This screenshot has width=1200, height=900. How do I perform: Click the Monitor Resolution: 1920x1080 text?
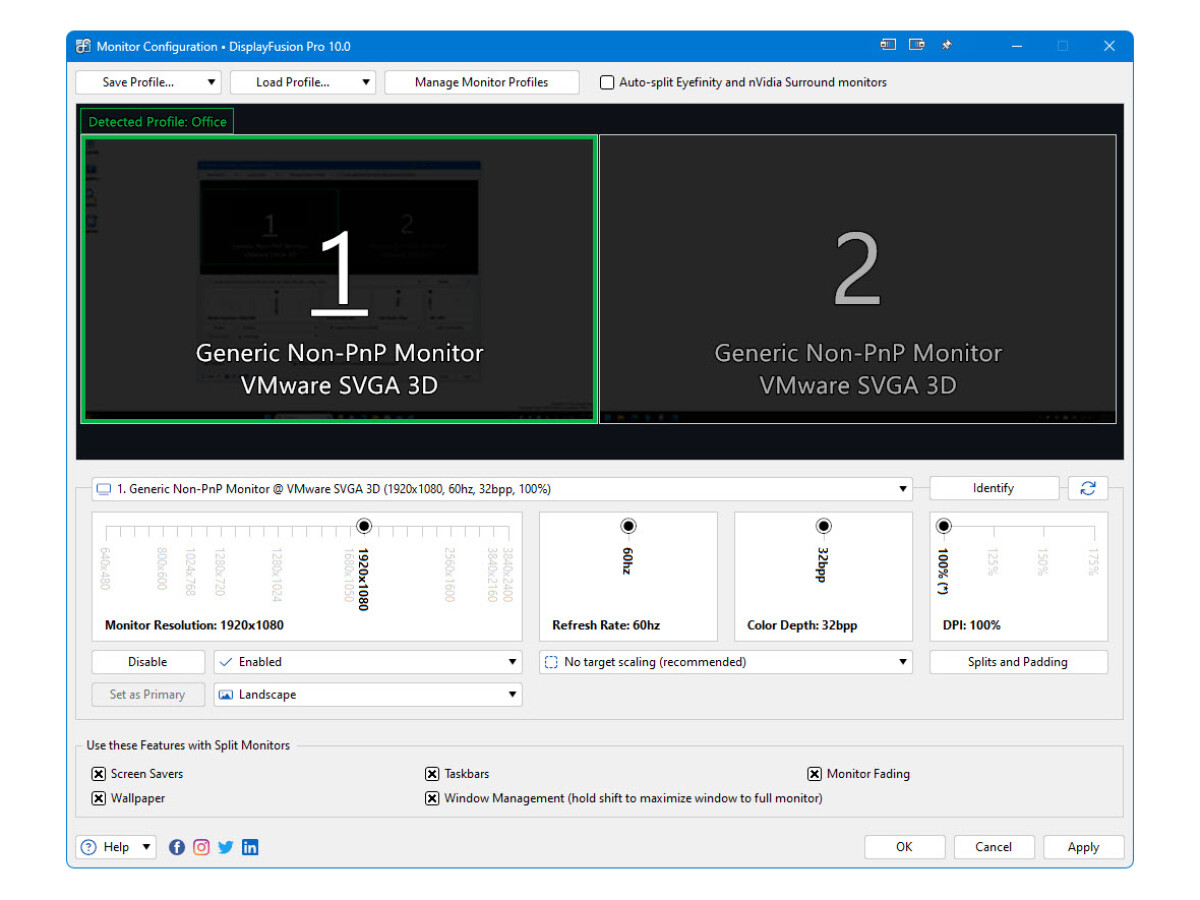(x=194, y=625)
